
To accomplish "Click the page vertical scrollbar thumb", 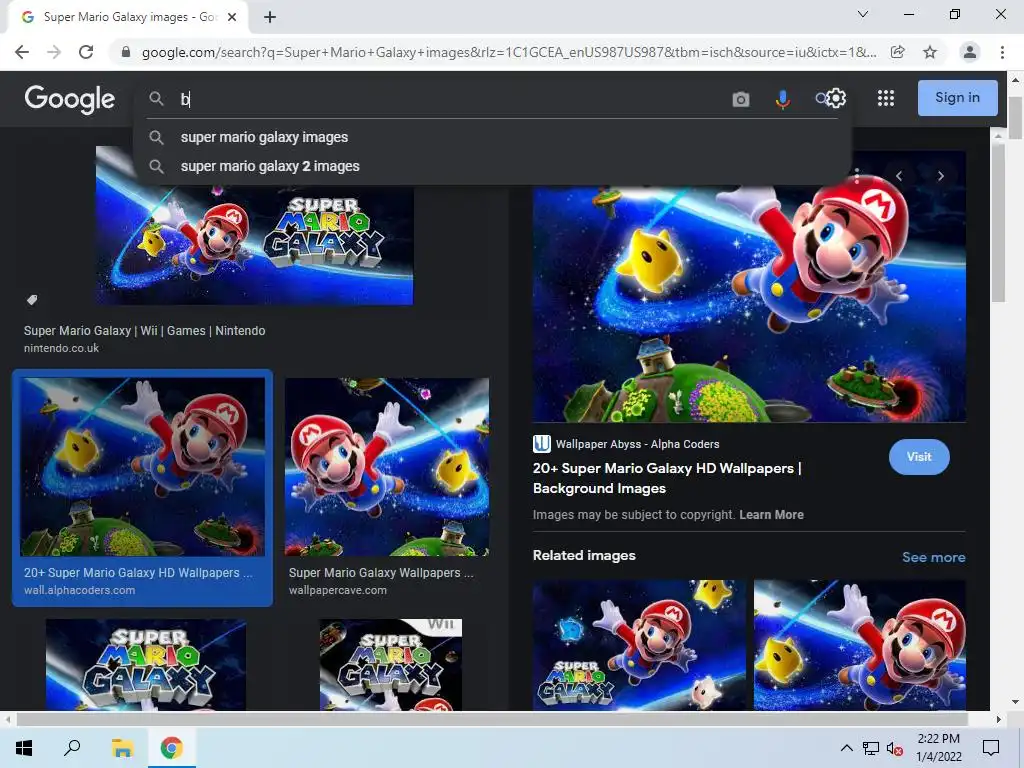I will tap(1015, 118).
